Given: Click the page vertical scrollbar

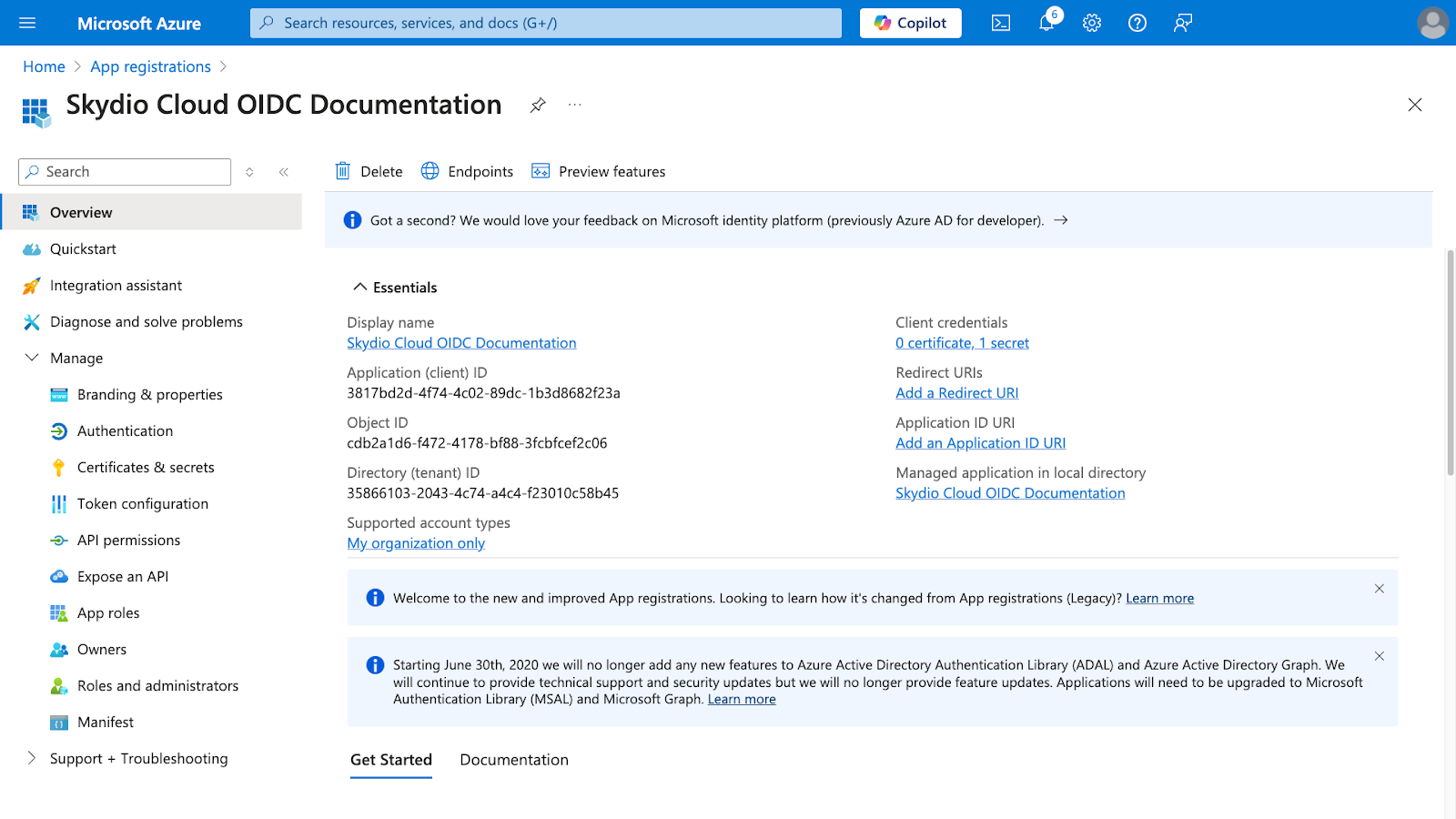Looking at the screenshot, I should point(1451,362).
